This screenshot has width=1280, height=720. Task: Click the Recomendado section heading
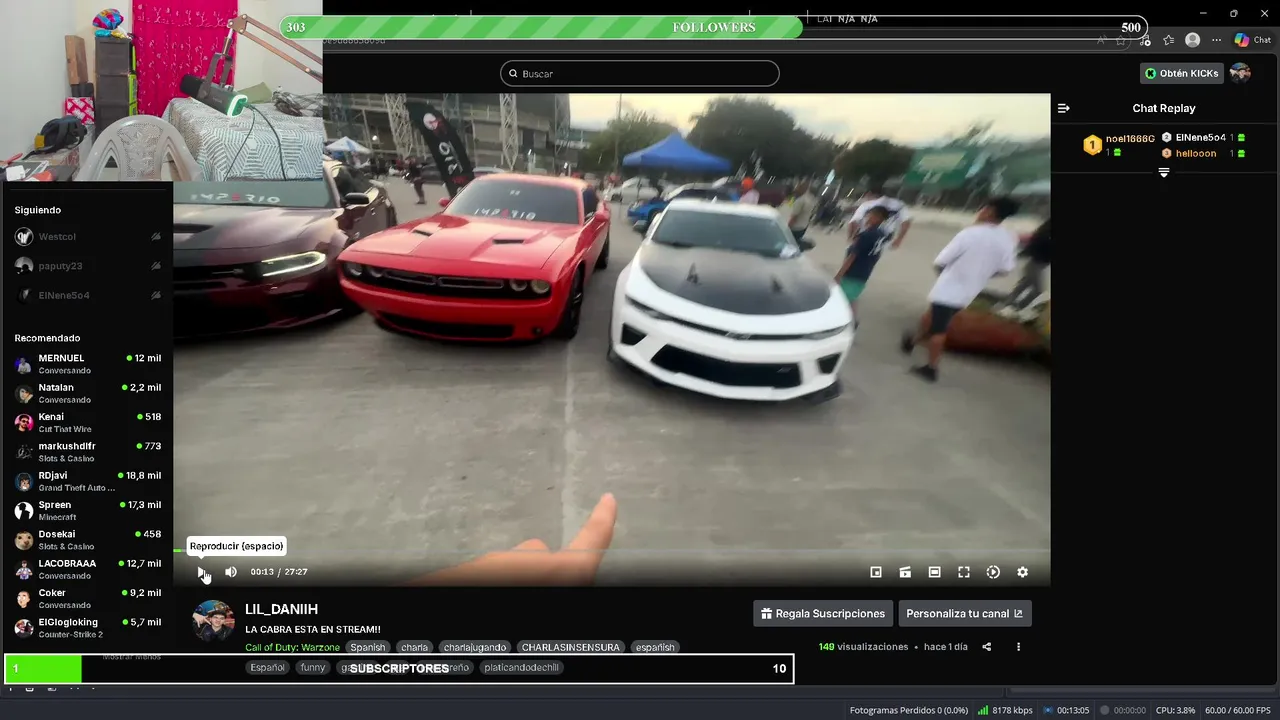point(47,338)
